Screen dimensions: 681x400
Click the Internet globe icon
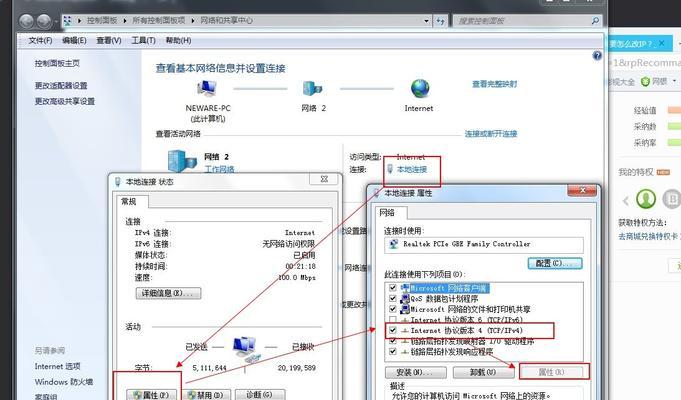(420, 89)
